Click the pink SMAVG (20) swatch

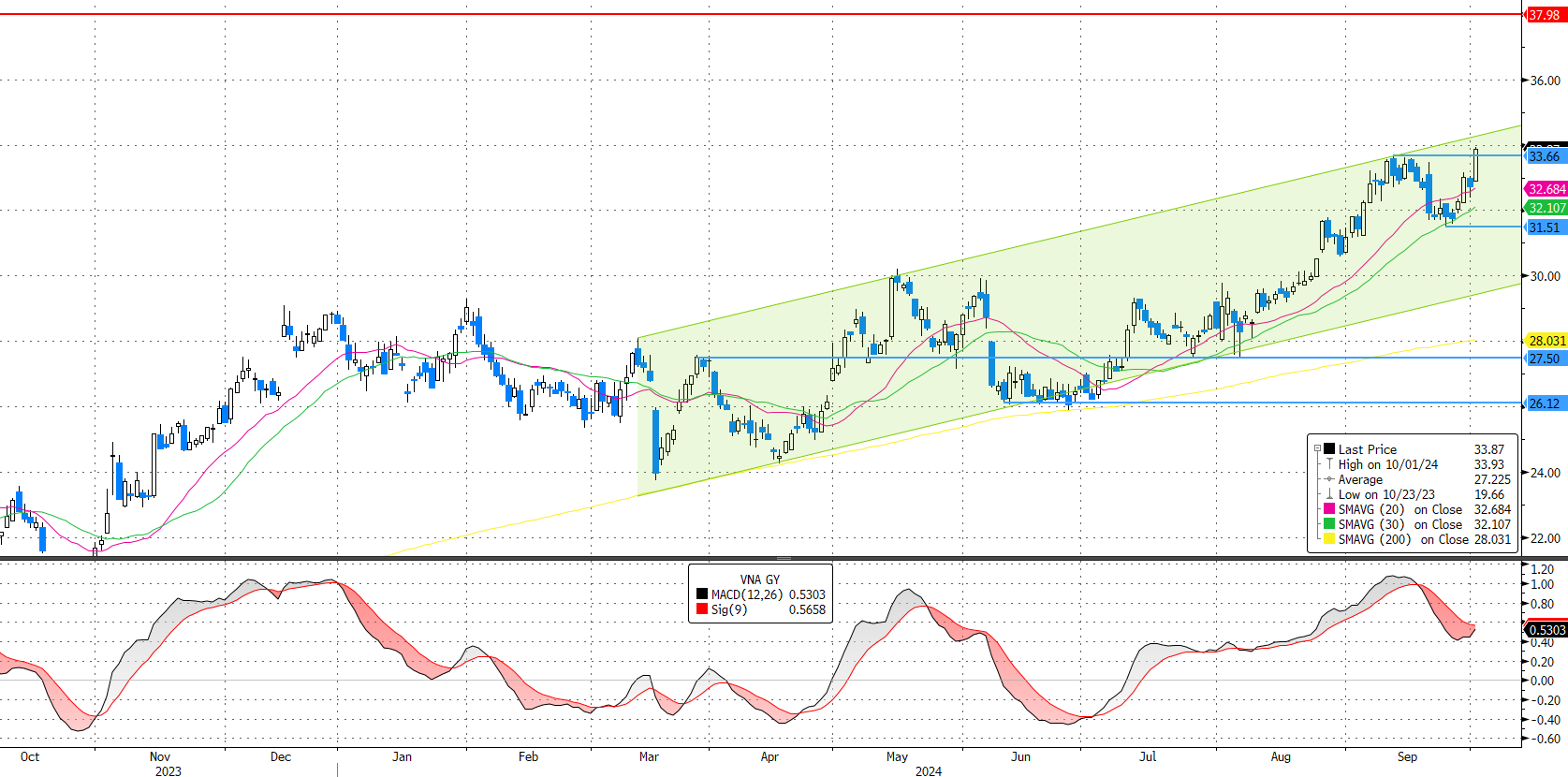point(1328,509)
